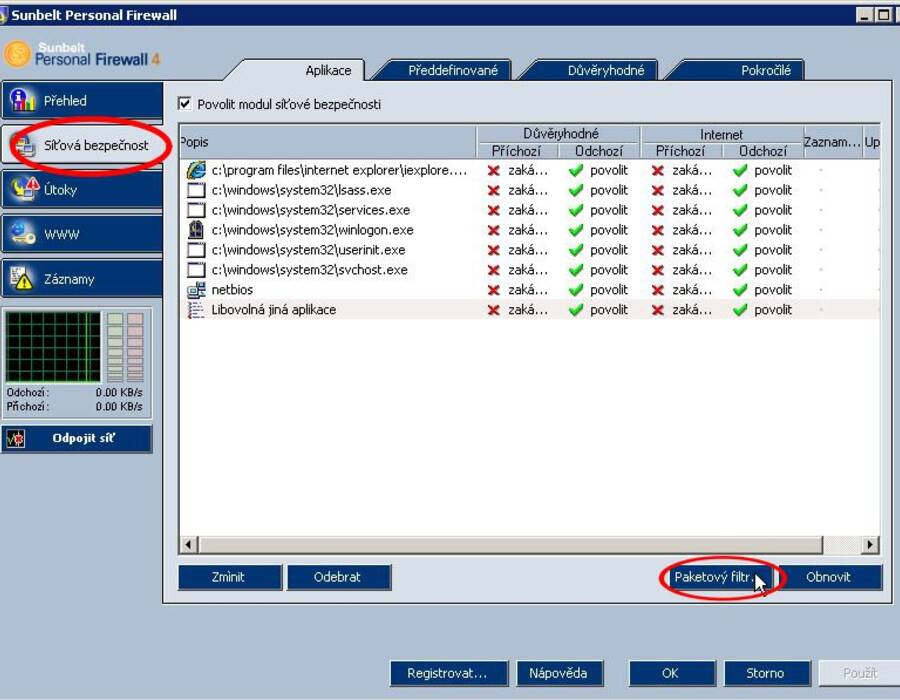Screen dimensions: 900x700
Task: Open the Útoky section
Action: point(82,189)
